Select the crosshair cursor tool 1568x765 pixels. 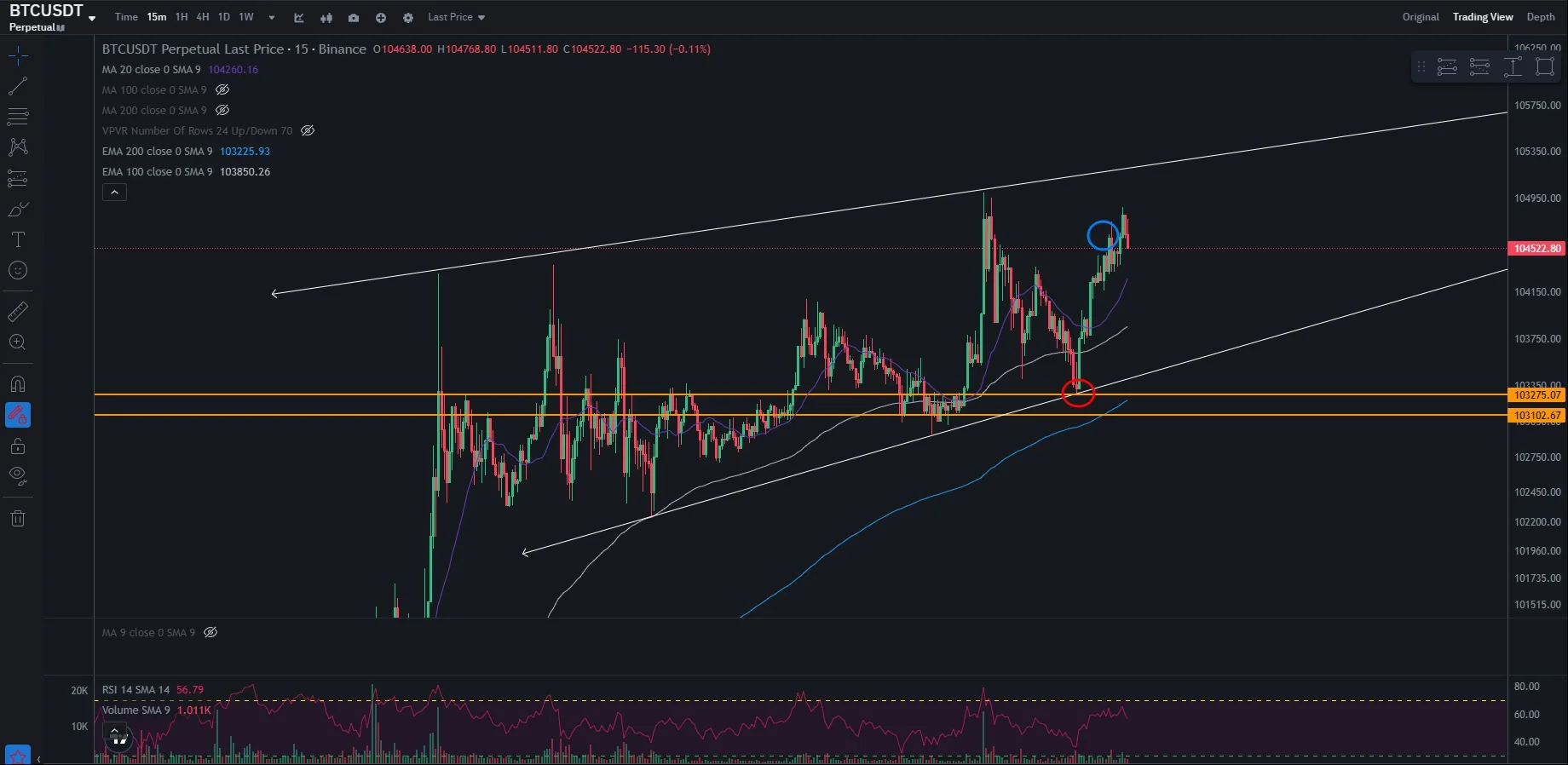(x=18, y=56)
